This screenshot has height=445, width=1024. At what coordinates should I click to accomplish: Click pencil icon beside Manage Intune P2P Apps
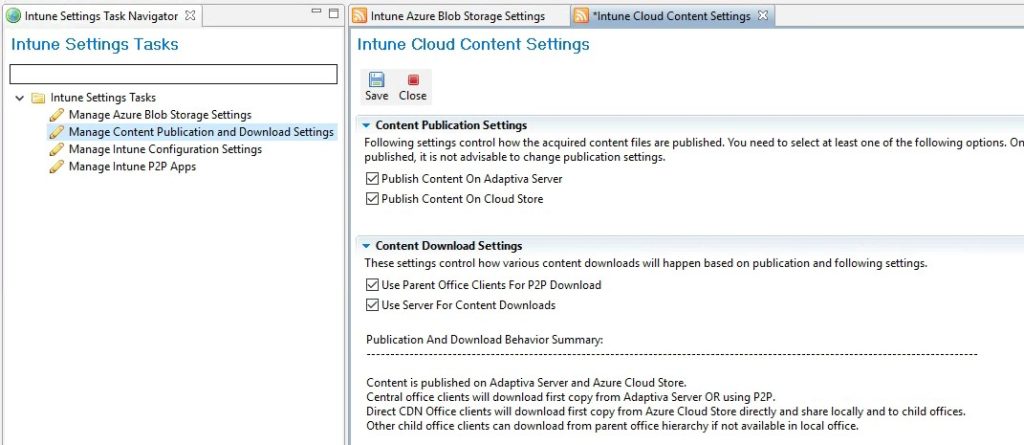click(57, 167)
